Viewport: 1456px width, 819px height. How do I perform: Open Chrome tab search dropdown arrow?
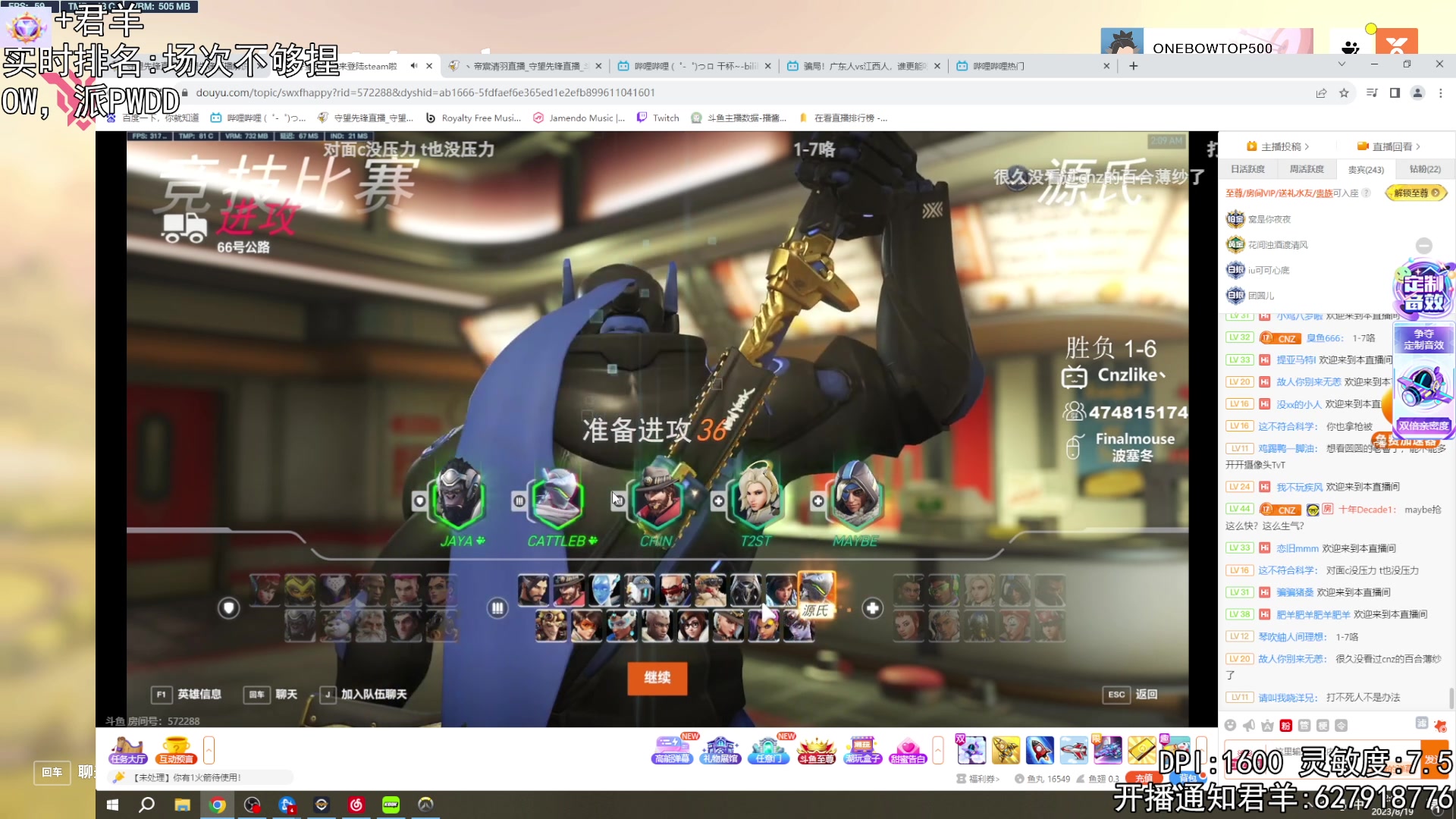coord(1341,64)
